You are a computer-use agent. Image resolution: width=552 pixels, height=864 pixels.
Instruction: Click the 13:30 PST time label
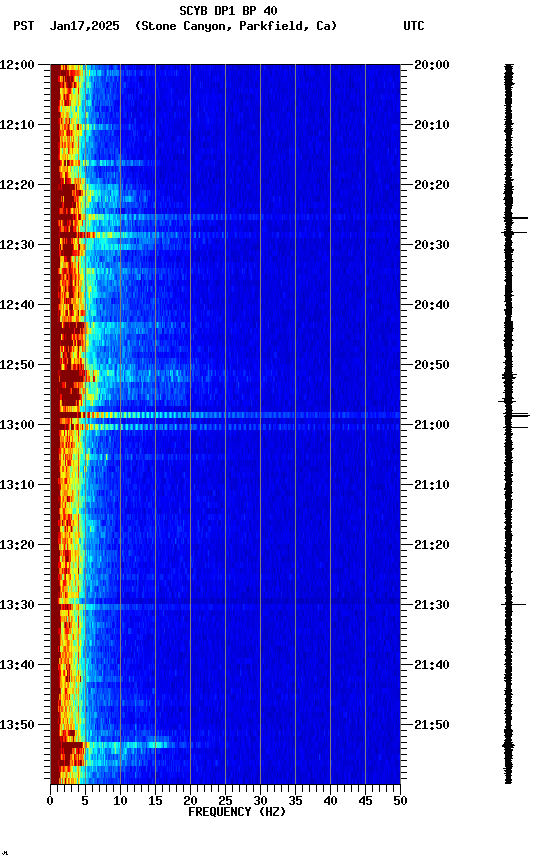click(17, 605)
